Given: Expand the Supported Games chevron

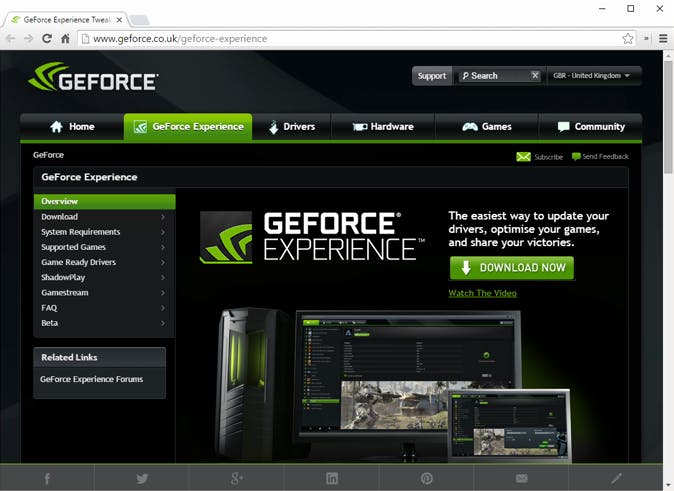Looking at the screenshot, I should tap(163, 247).
